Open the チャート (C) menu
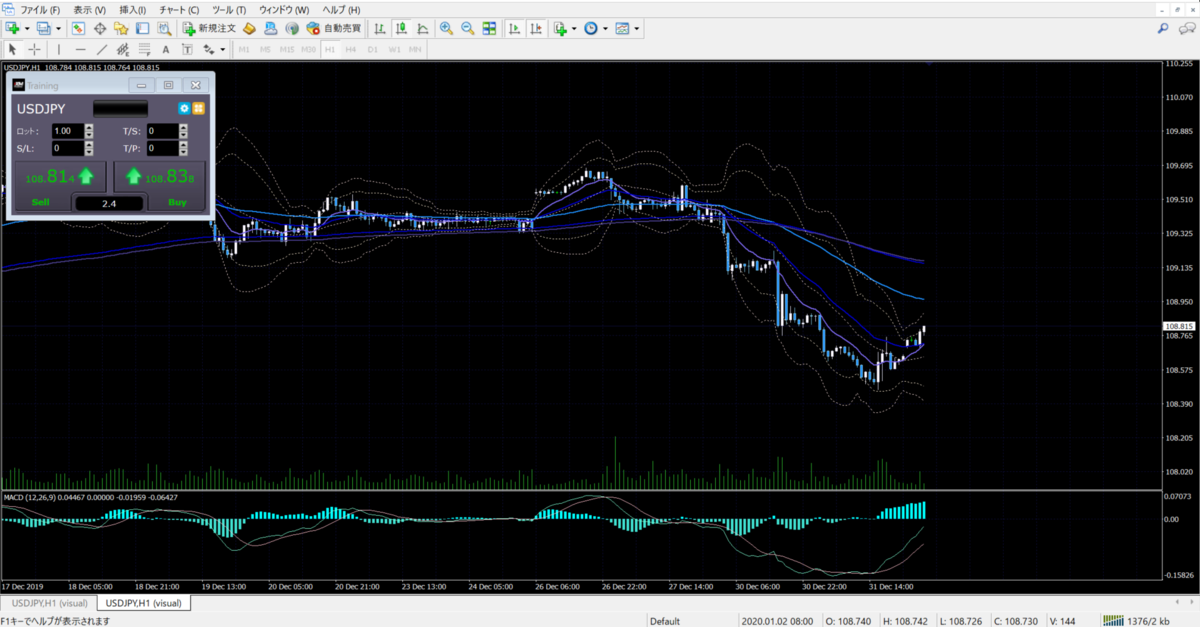This screenshot has height=627, width=1200. [x=179, y=9]
